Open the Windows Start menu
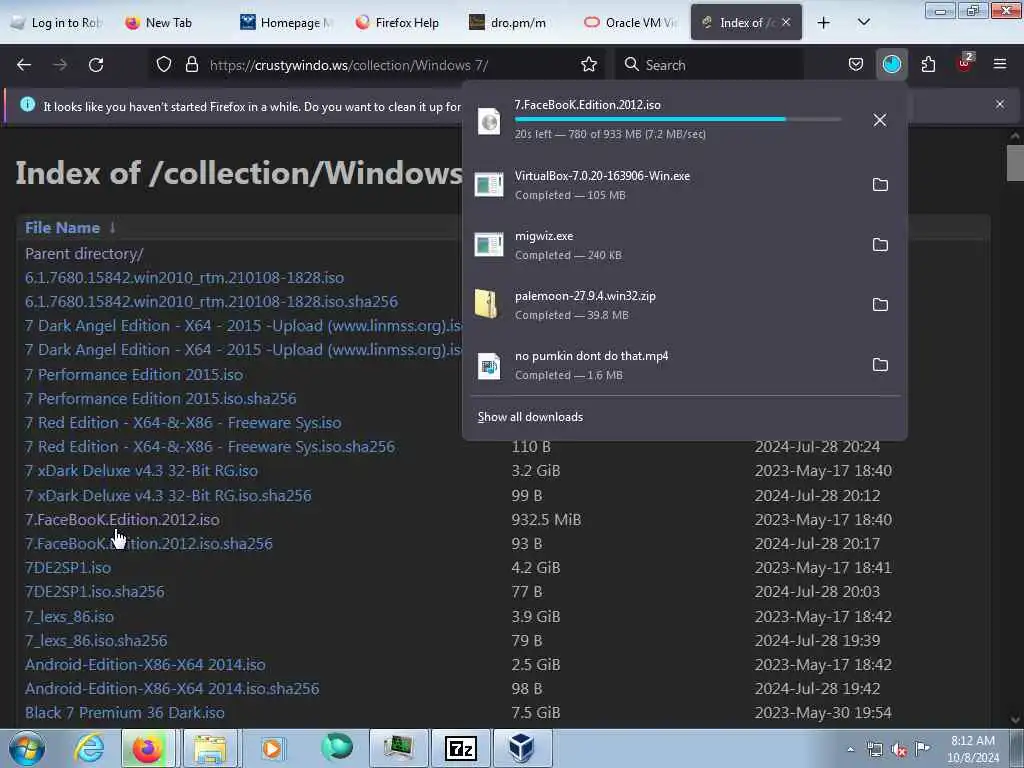Viewport: 1024px width, 768px height. [x=27, y=748]
